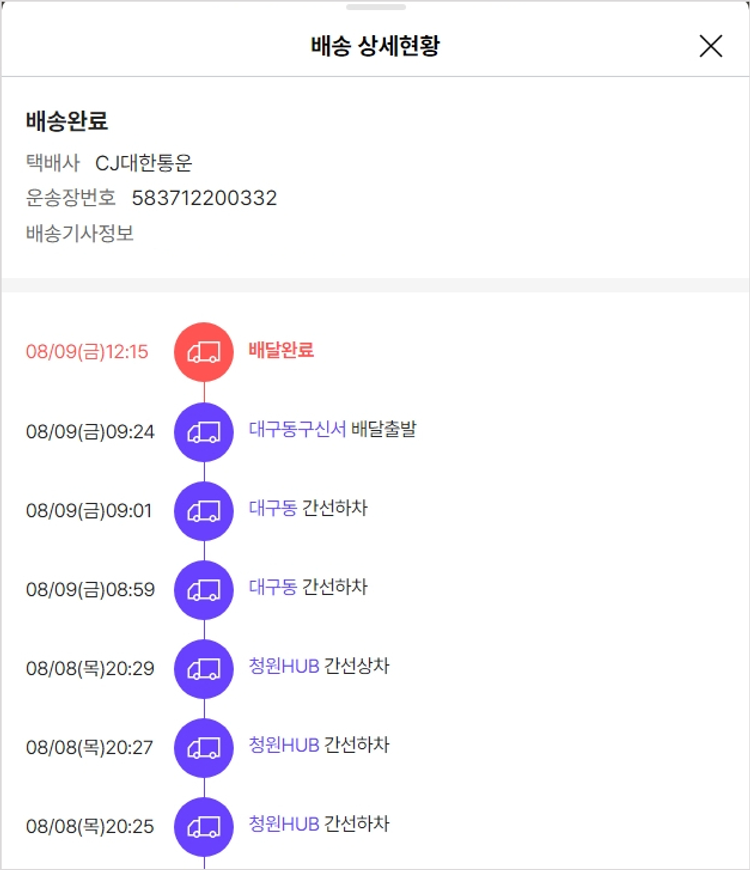Click truck icon at 08/09(금)09:01

tap(204, 510)
